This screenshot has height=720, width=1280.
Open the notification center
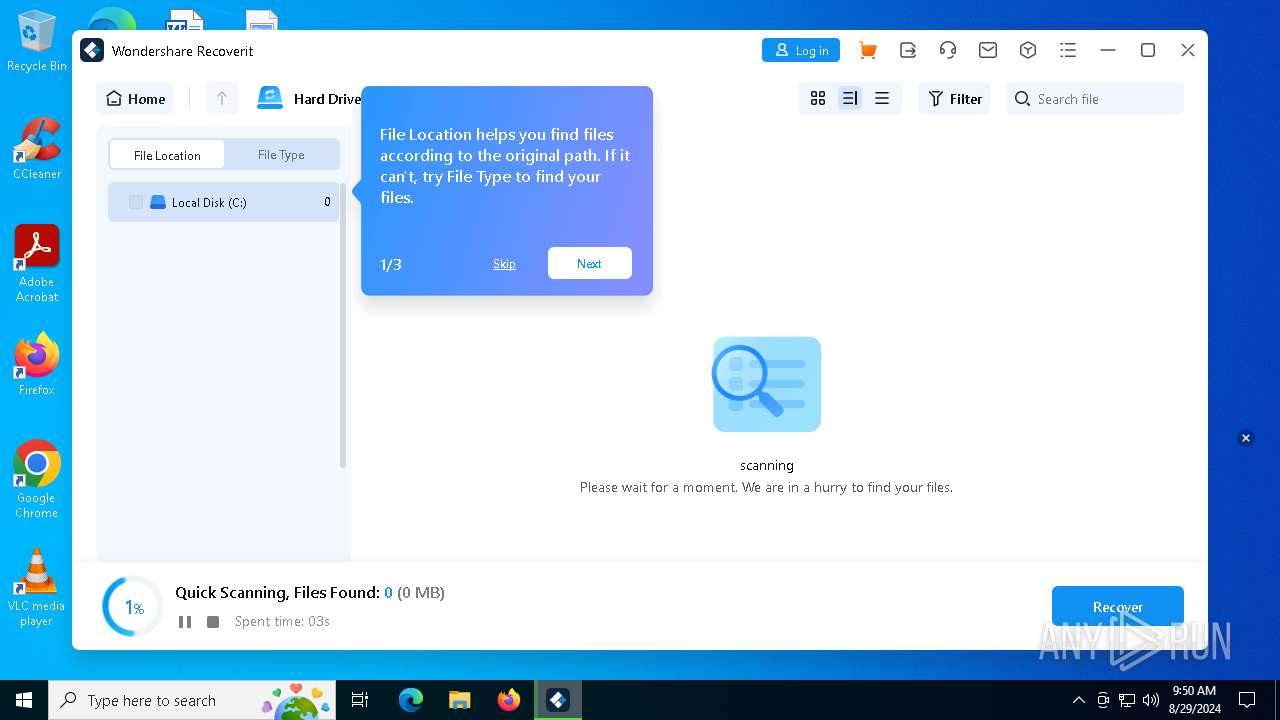1247,700
